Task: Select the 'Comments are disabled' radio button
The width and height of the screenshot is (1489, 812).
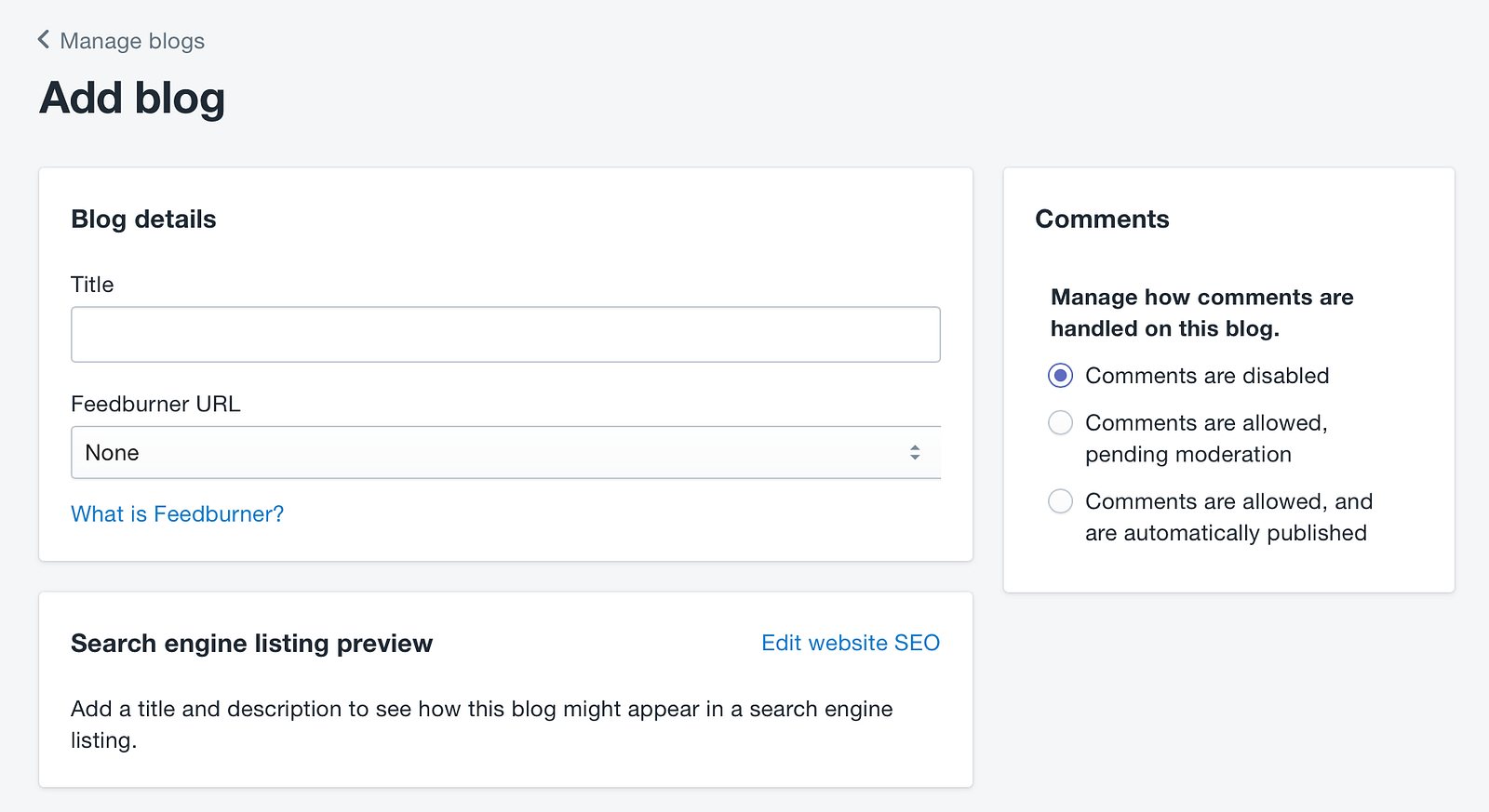Action: pyautogui.click(x=1060, y=376)
